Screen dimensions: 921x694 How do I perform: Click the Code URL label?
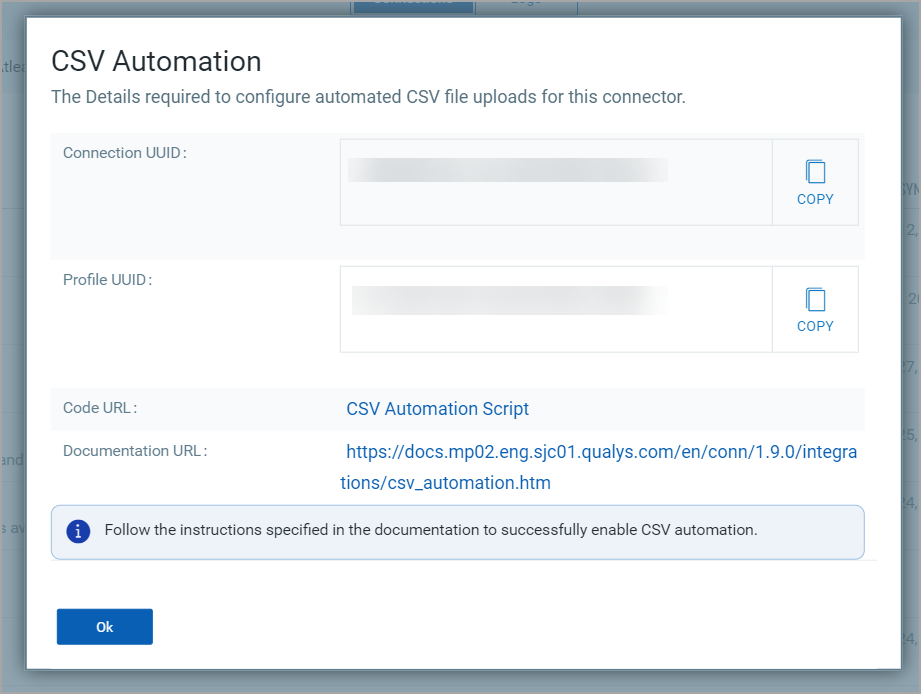100,408
